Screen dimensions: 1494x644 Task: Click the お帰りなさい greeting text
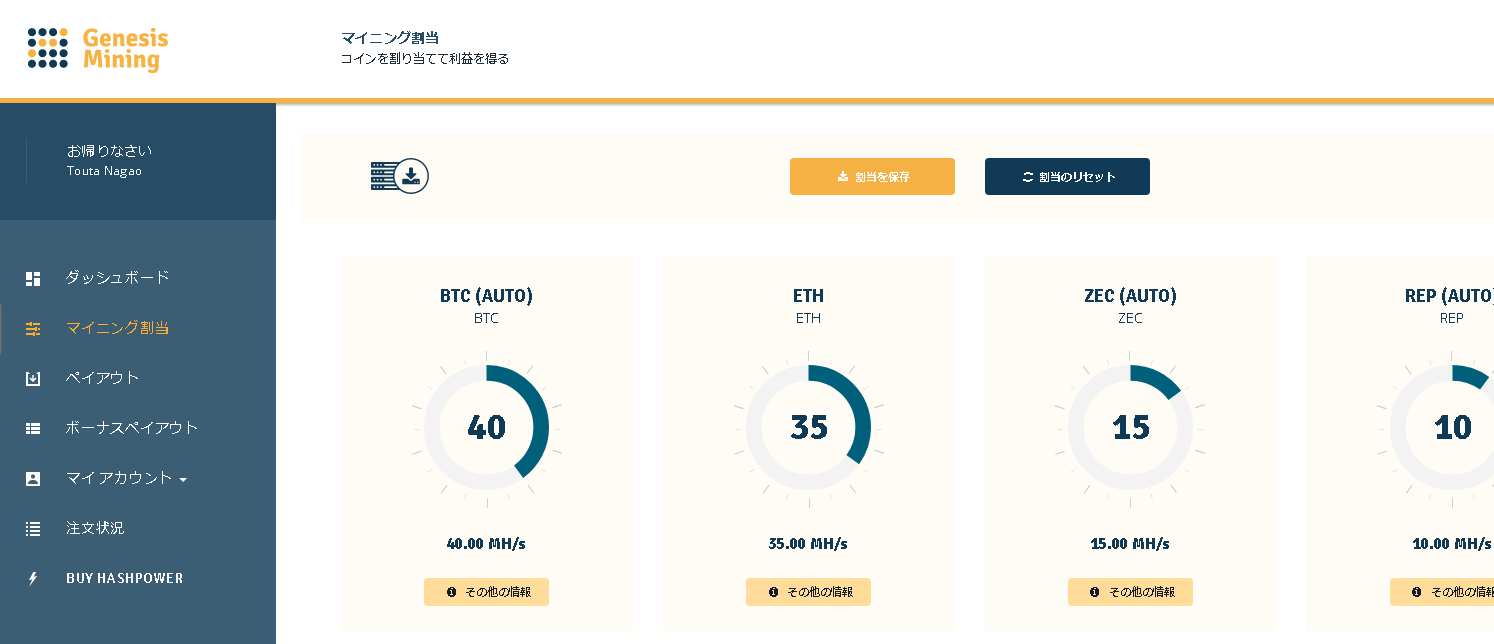109,151
